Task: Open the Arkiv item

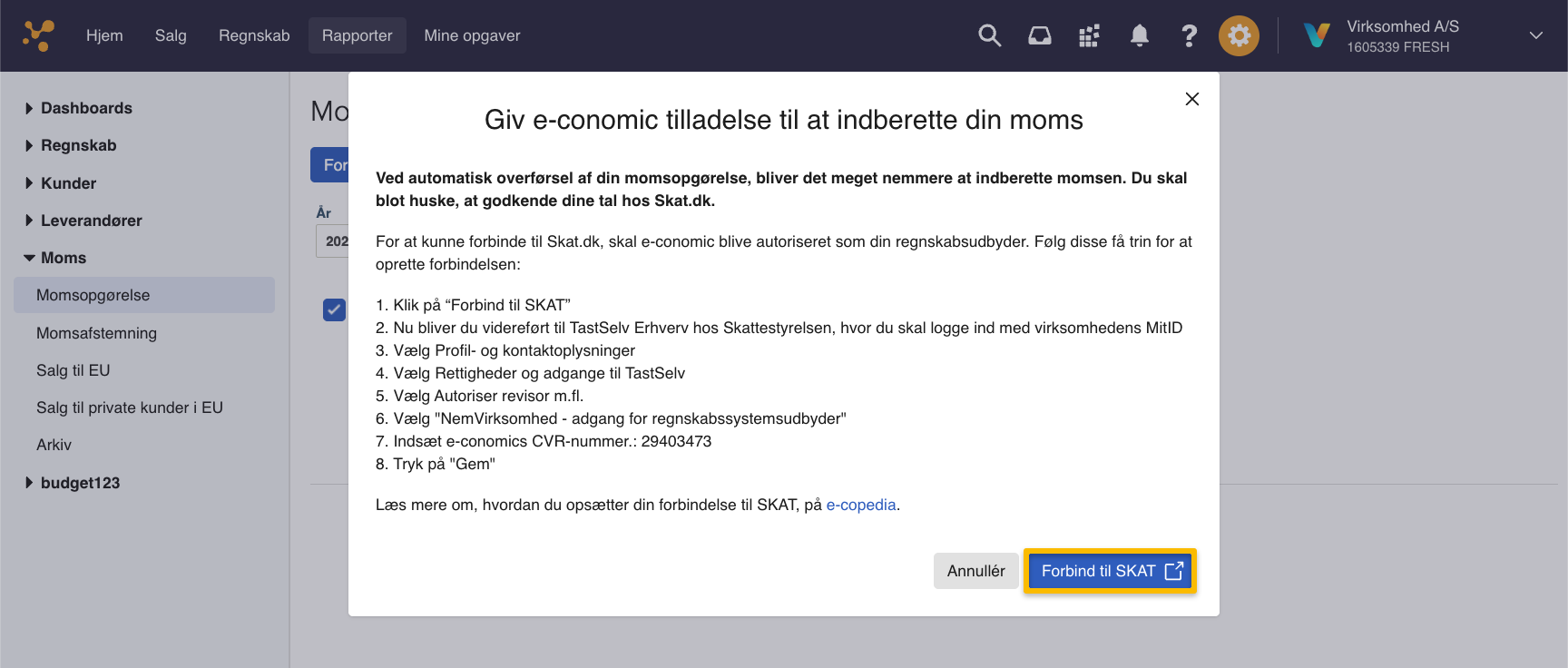Action: (54, 445)
